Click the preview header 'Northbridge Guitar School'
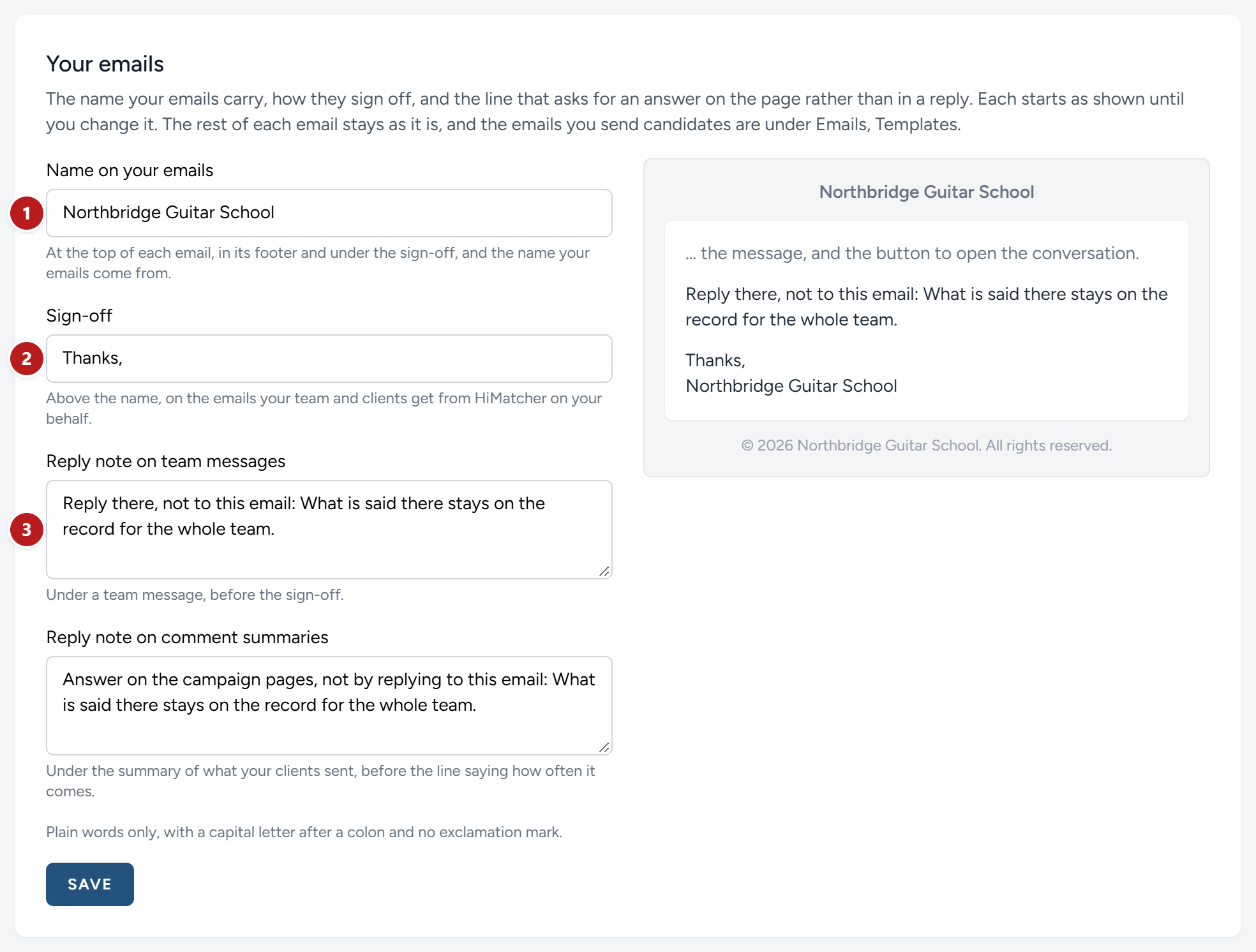Viewport: 1256px width, 952px height. (927, 192)
